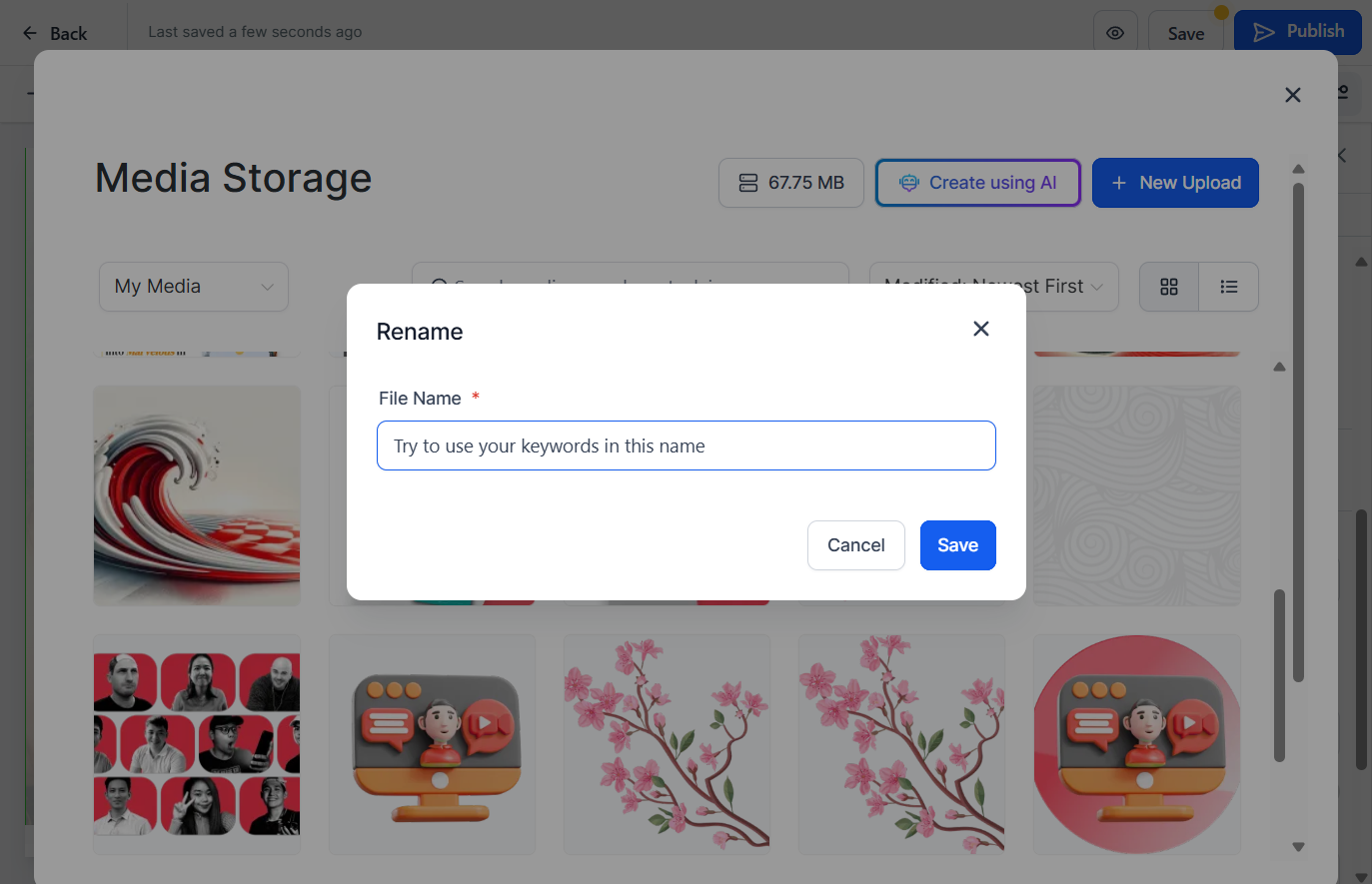Close the Media Storage panel
Screen dimensions: 1372x884
coord(1293,95)
